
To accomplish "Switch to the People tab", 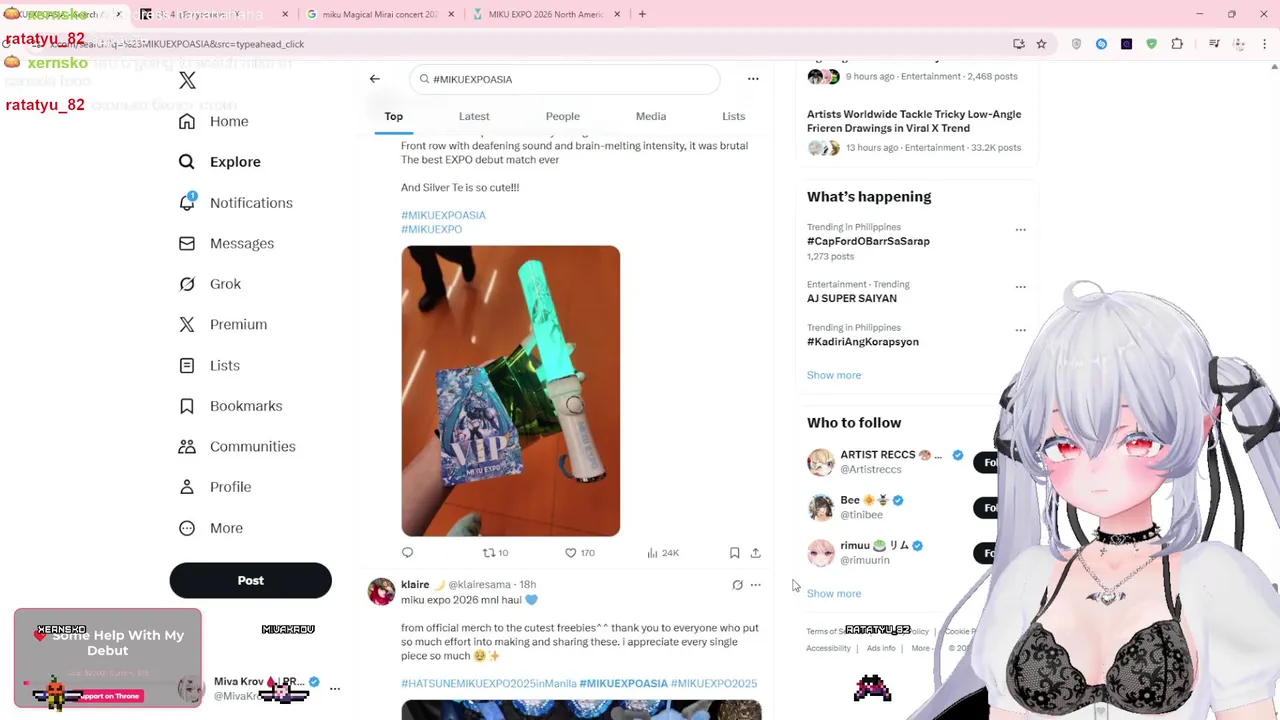I will click(x=562, y=116).
